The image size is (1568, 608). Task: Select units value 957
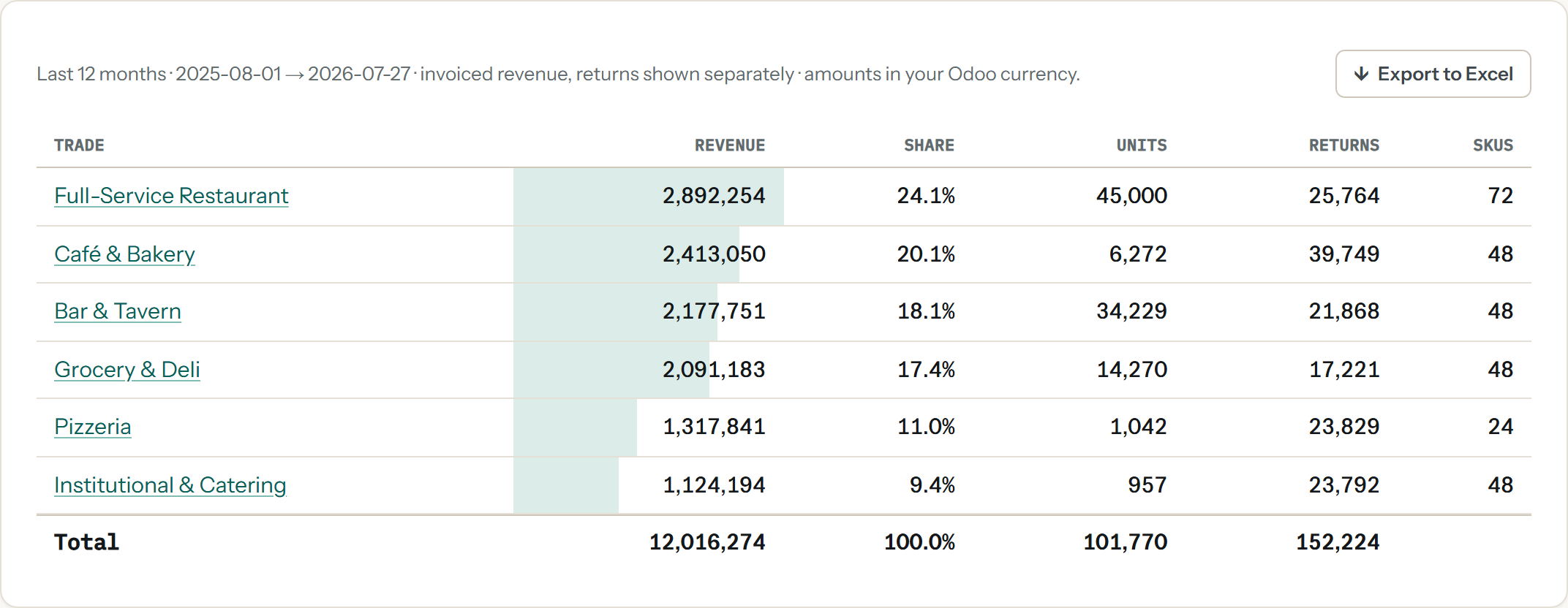pos(1147,485)
